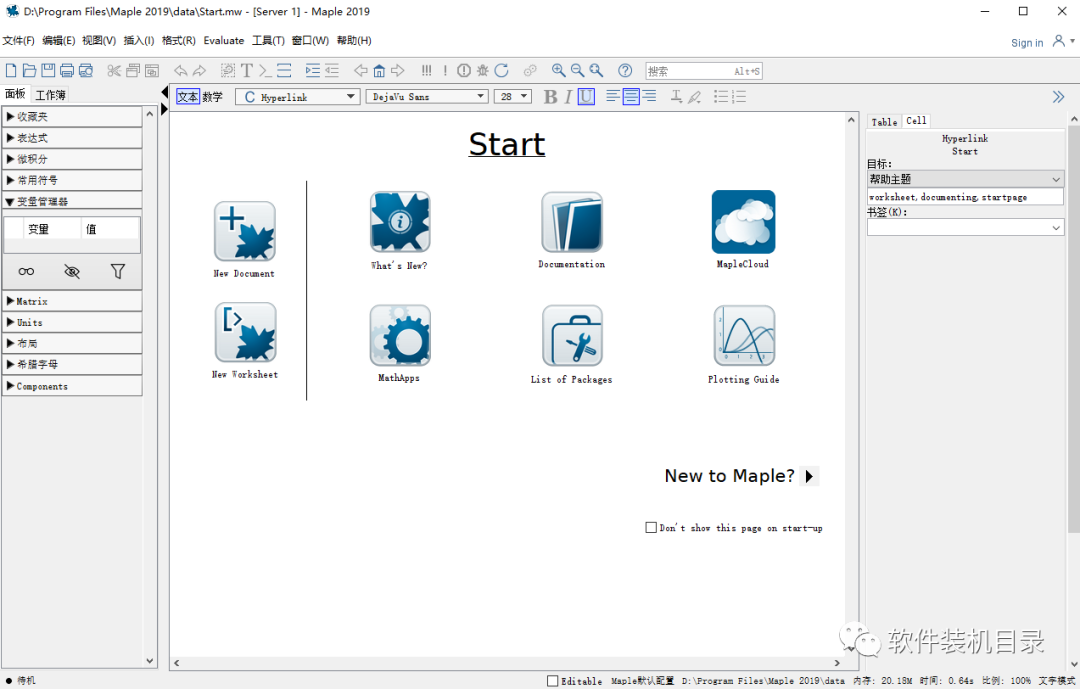Image resolution: width=1080 pixels, height=689 pixels.
Task: Open the Plotting Guide icon
Action: coord(744,336)
